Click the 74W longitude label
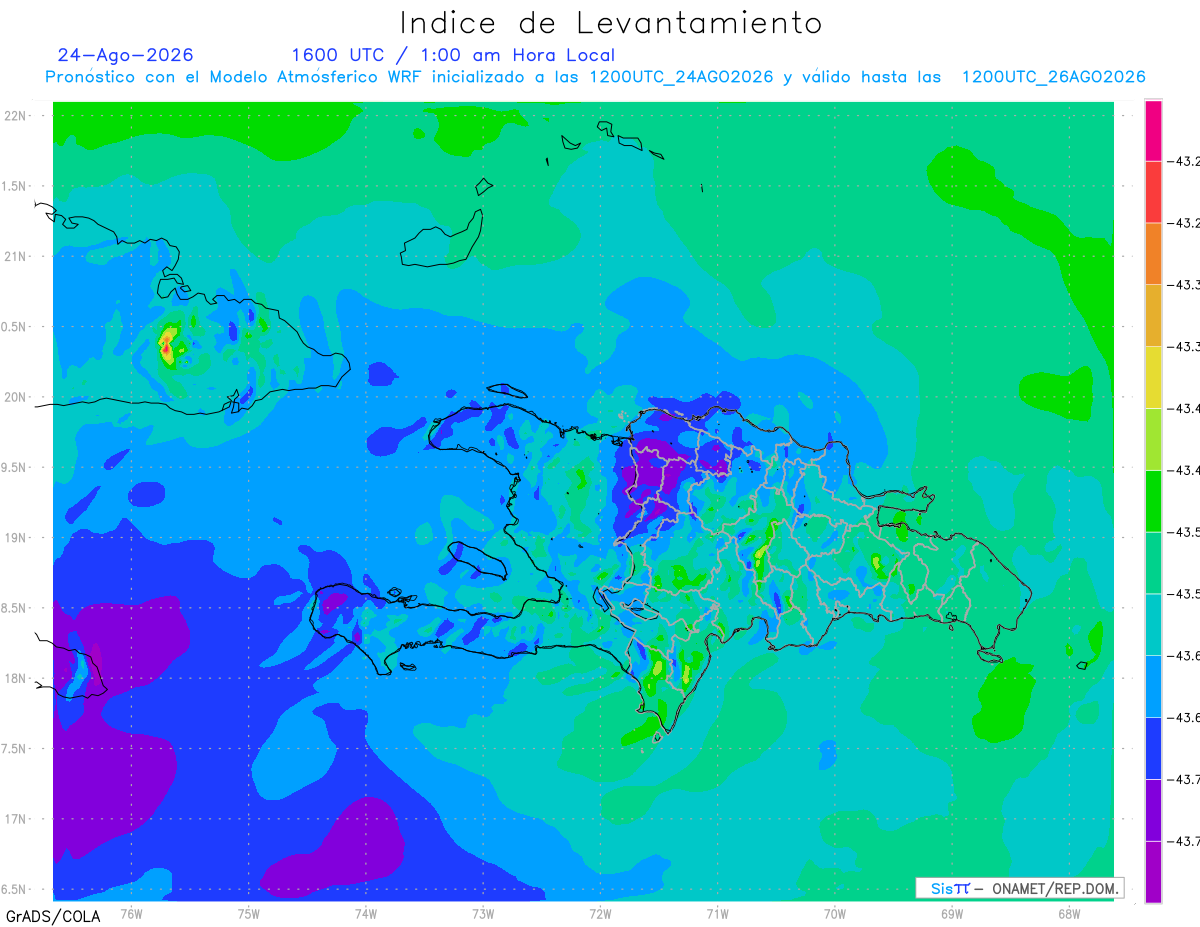 366,914
